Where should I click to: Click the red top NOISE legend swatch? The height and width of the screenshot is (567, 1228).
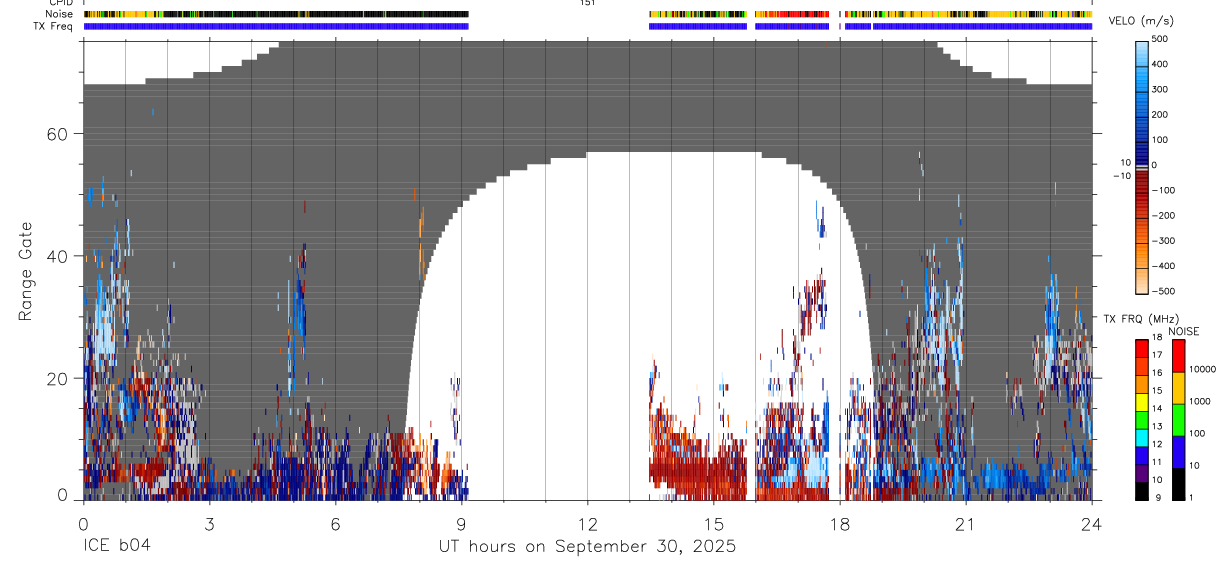click(1178, 355)
